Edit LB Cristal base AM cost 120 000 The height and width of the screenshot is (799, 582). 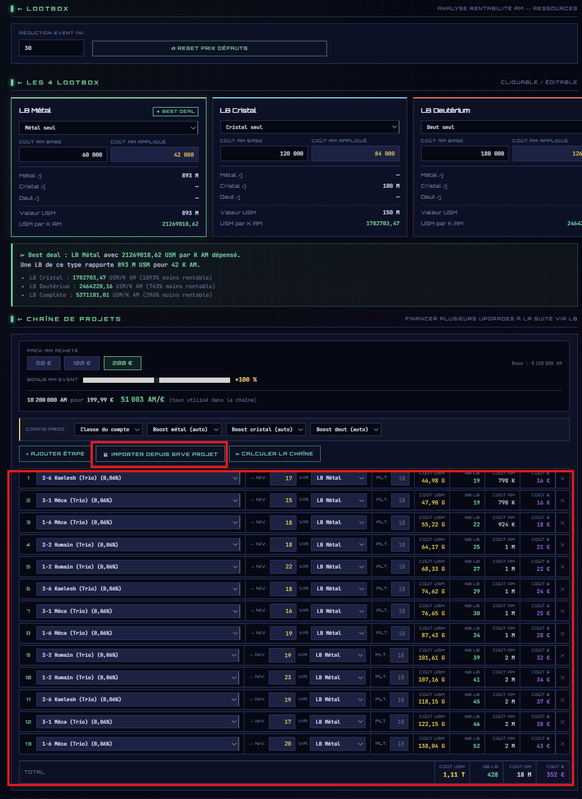[x=264, y=153]
